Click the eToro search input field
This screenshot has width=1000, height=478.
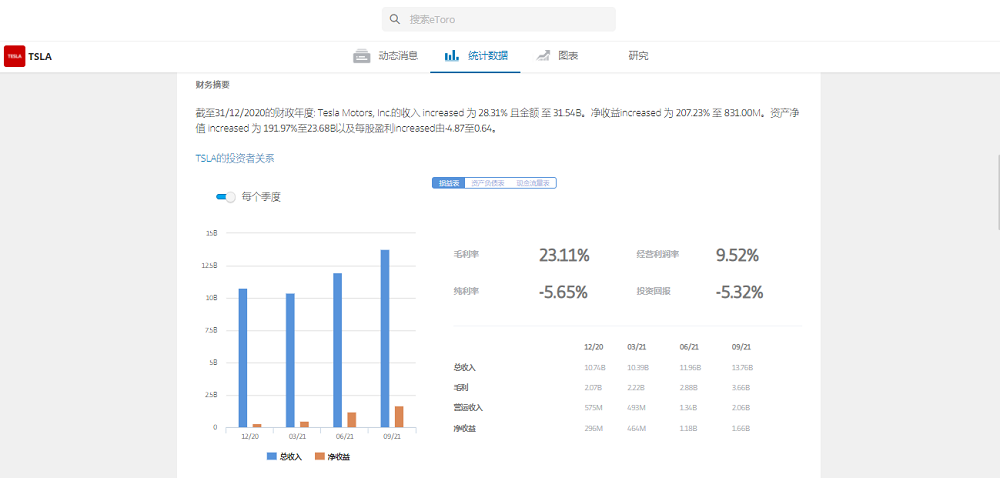(499, 19)
